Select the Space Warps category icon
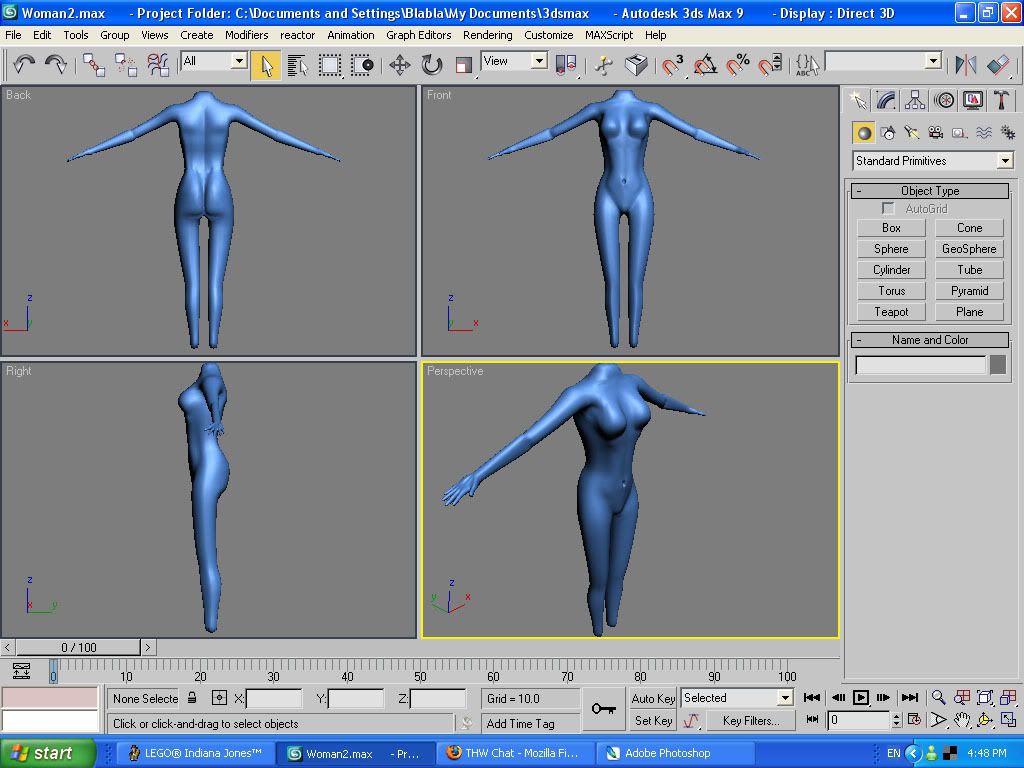The height and width of the screenshot is (768, 1024). point(984,133)
